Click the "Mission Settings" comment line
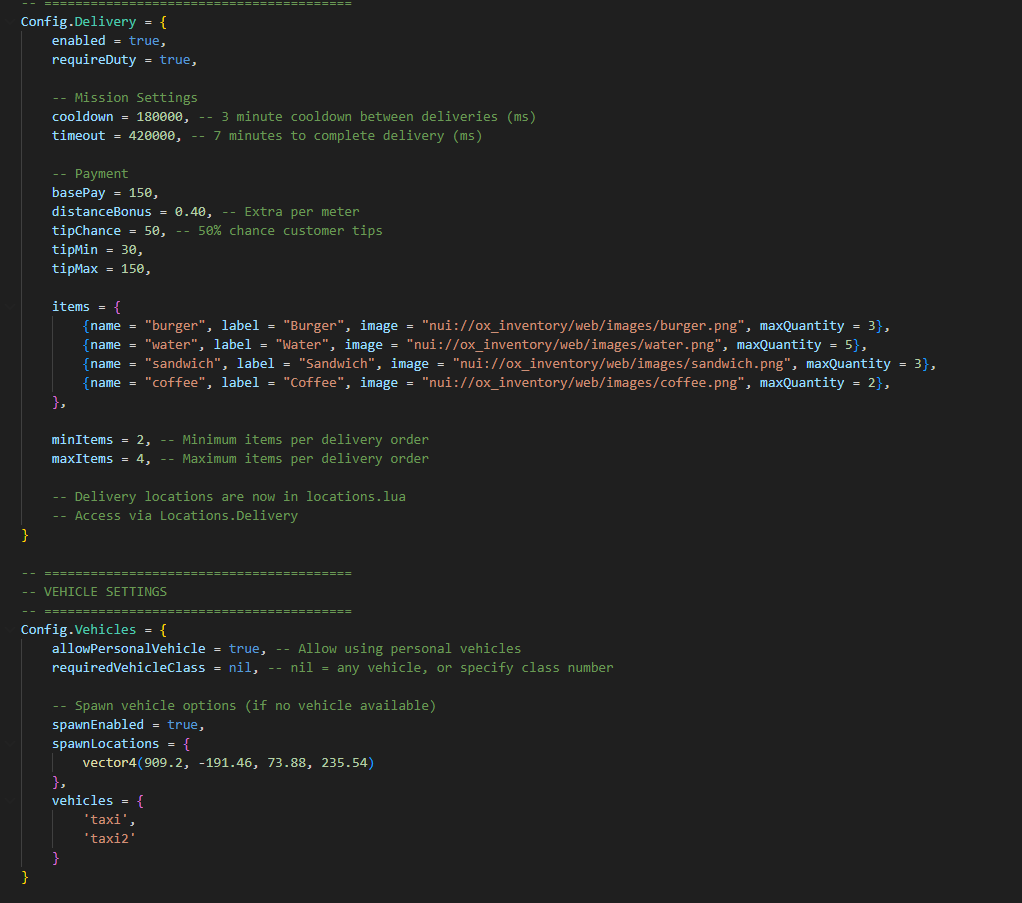Screen dimensions: 1022x903 click(x=136, y=98)
